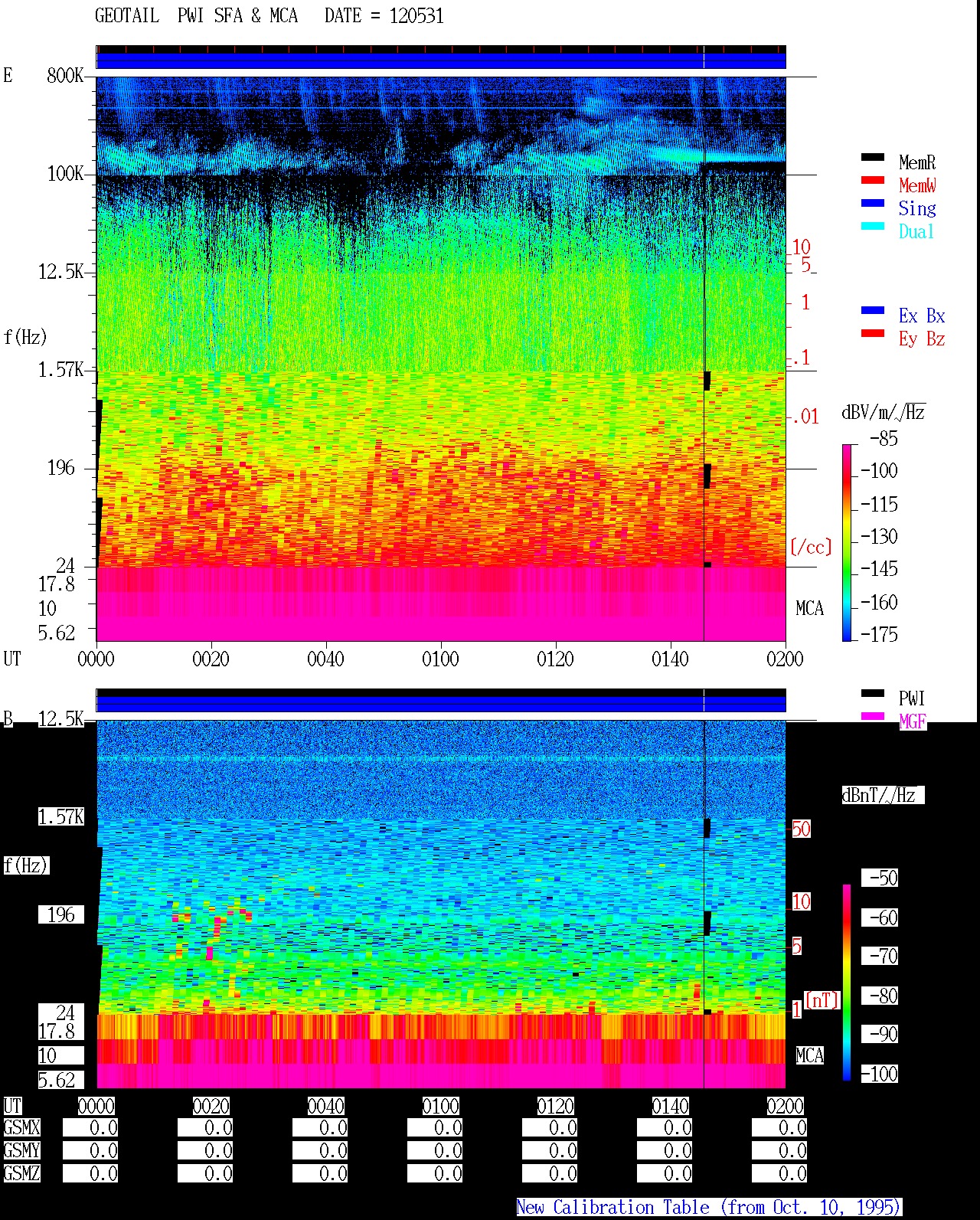Click the GSMZ value under 0200 UT
The height and width of the screenshot is (1220, 980).
tap(779, 1173)
